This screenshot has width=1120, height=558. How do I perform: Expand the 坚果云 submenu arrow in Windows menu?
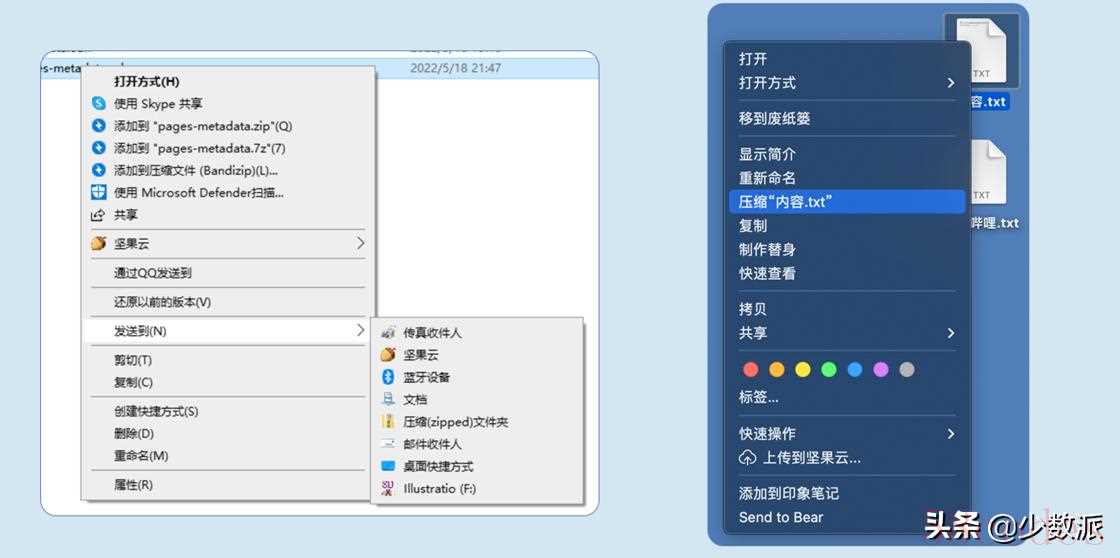click(x=360, y=244)
